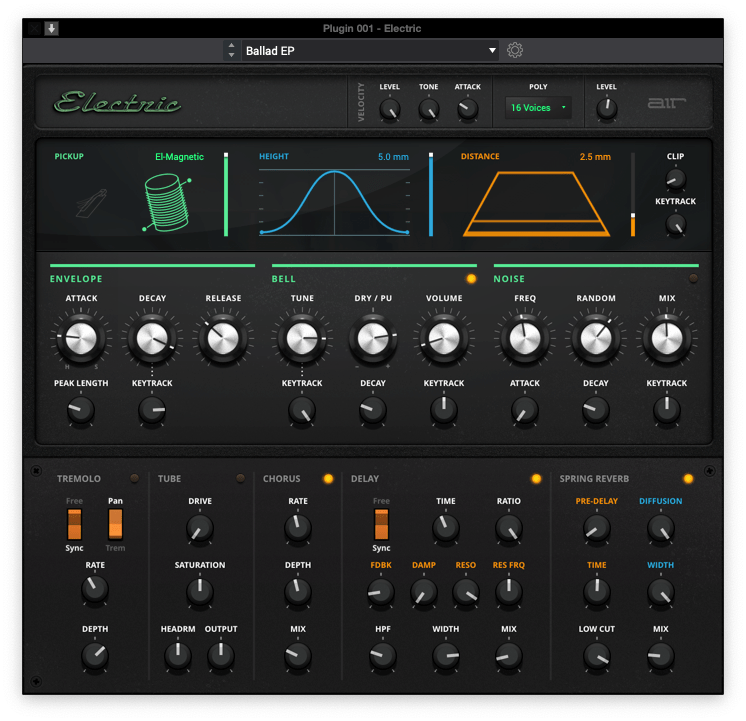Click the Noise Random knob
The image size is (746, 721).
tap(596, 339)
